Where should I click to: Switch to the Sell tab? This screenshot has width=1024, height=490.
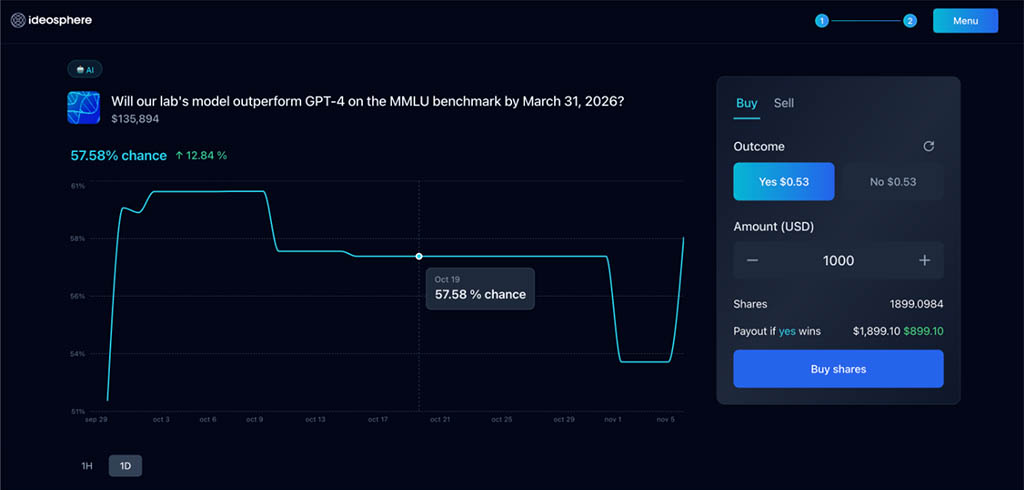point(784,103)
